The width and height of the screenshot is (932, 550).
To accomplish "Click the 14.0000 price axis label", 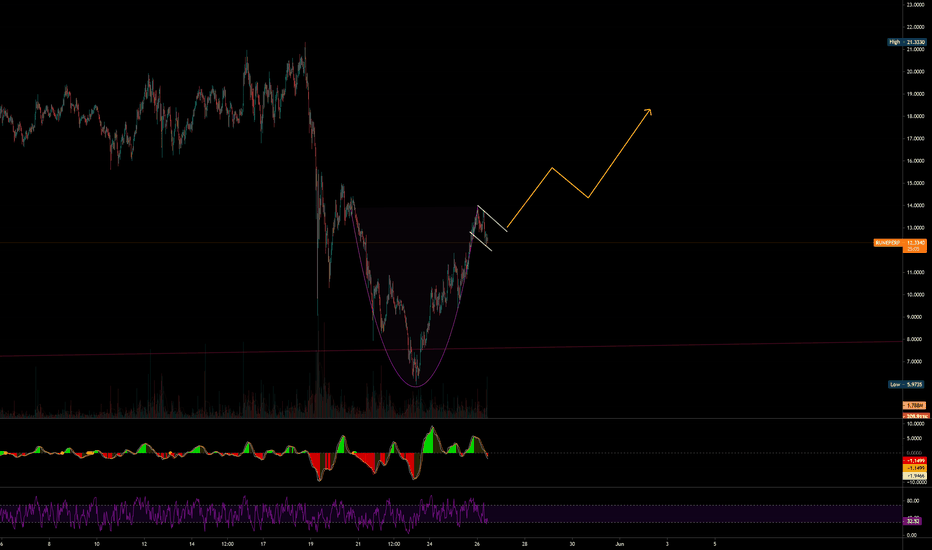I will (x=915, y=206).
